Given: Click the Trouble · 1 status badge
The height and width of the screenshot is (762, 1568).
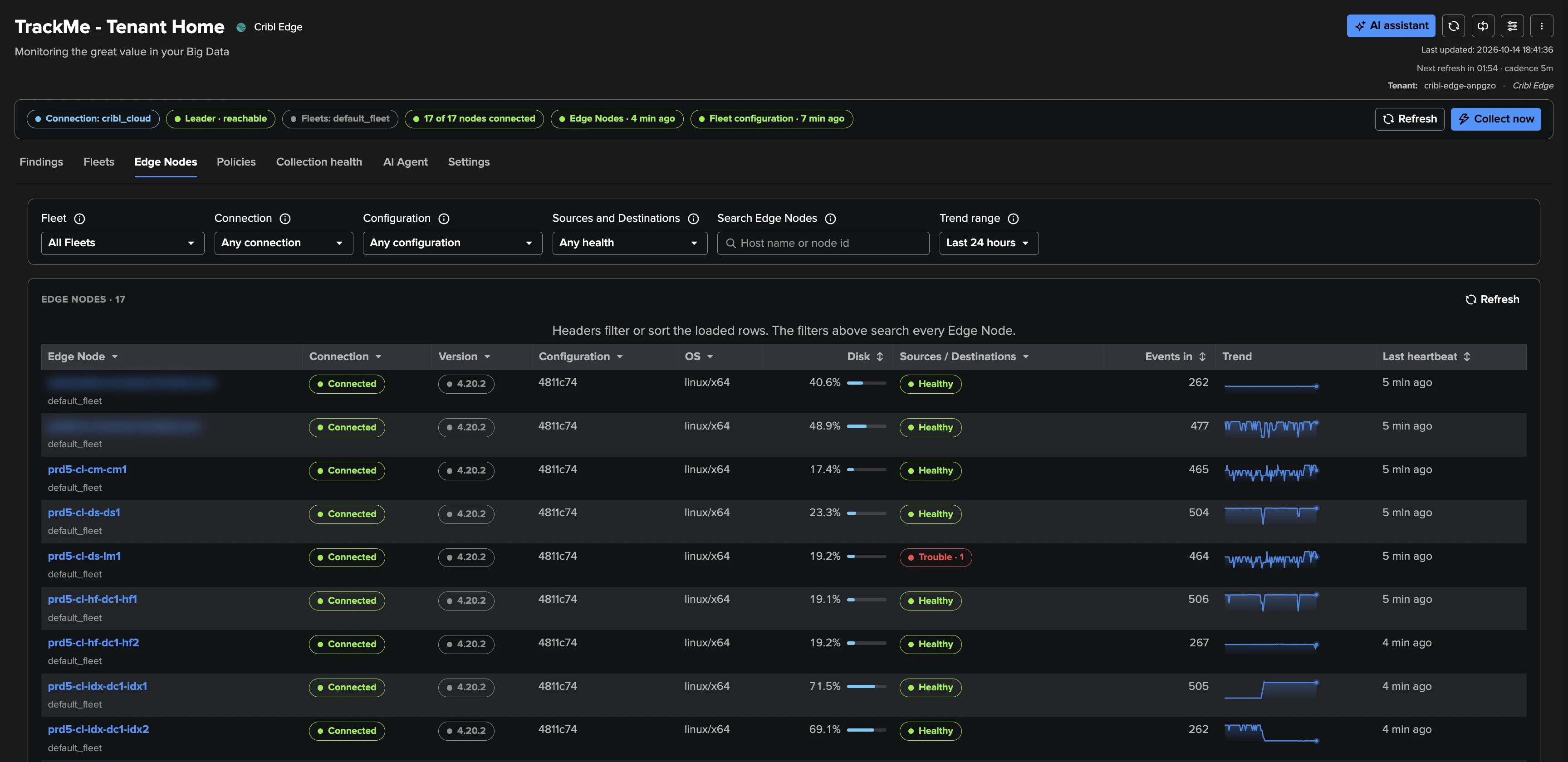Looking at the screenshot, I should tap(936, 557).
